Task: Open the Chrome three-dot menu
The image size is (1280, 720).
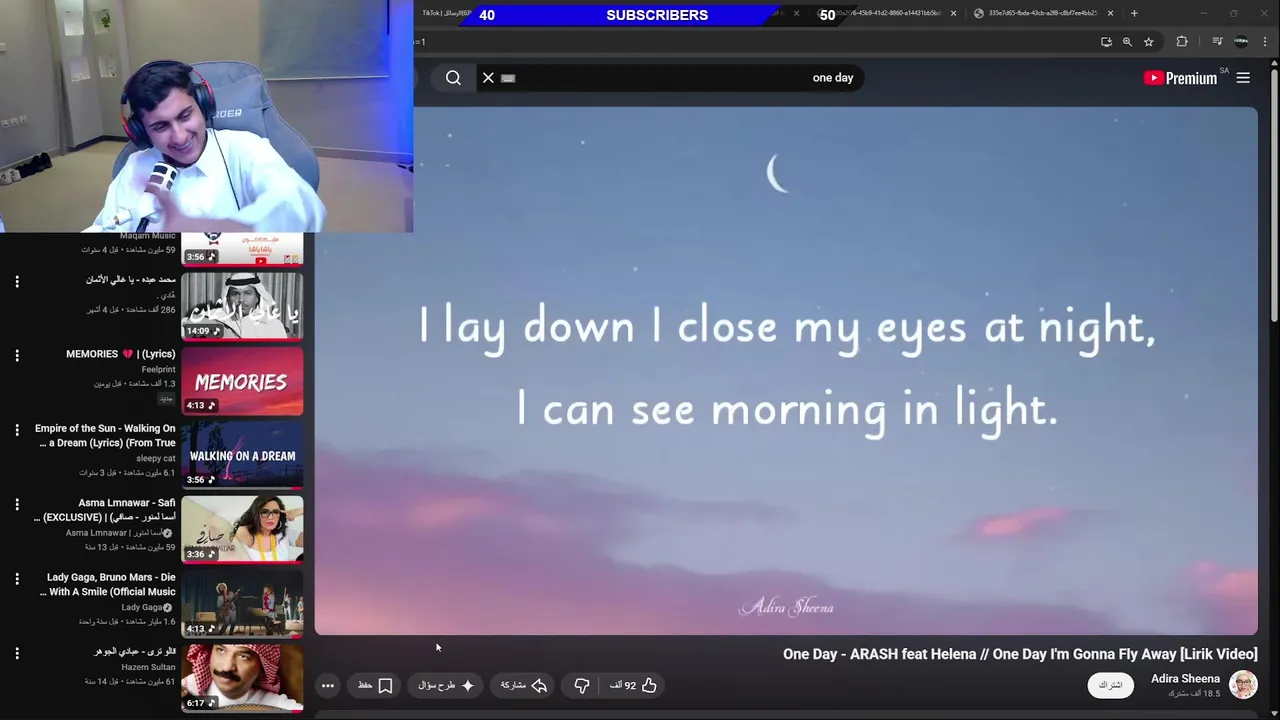Action: 1266,42
